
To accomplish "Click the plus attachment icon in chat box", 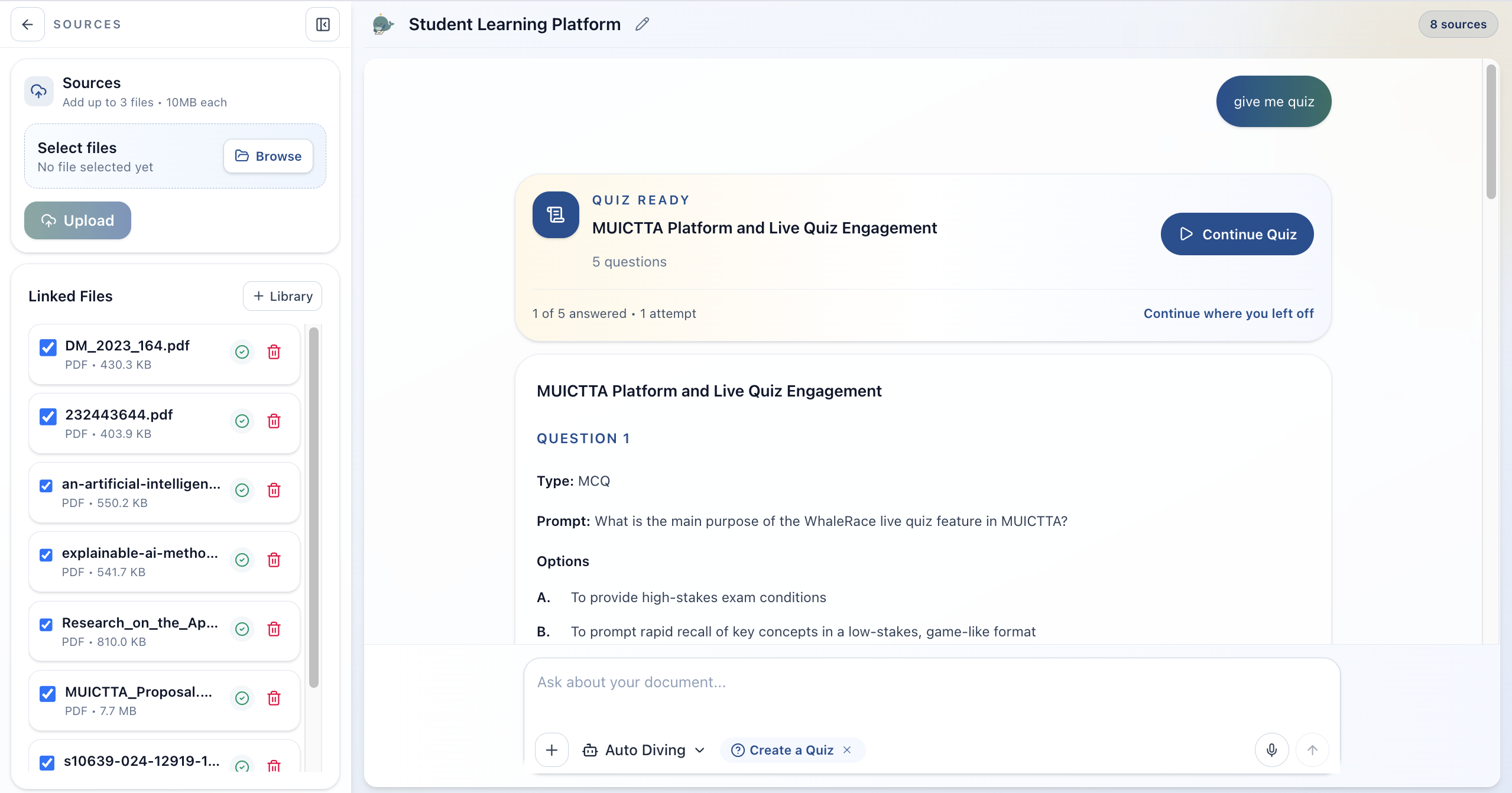I will pos(551,750).
